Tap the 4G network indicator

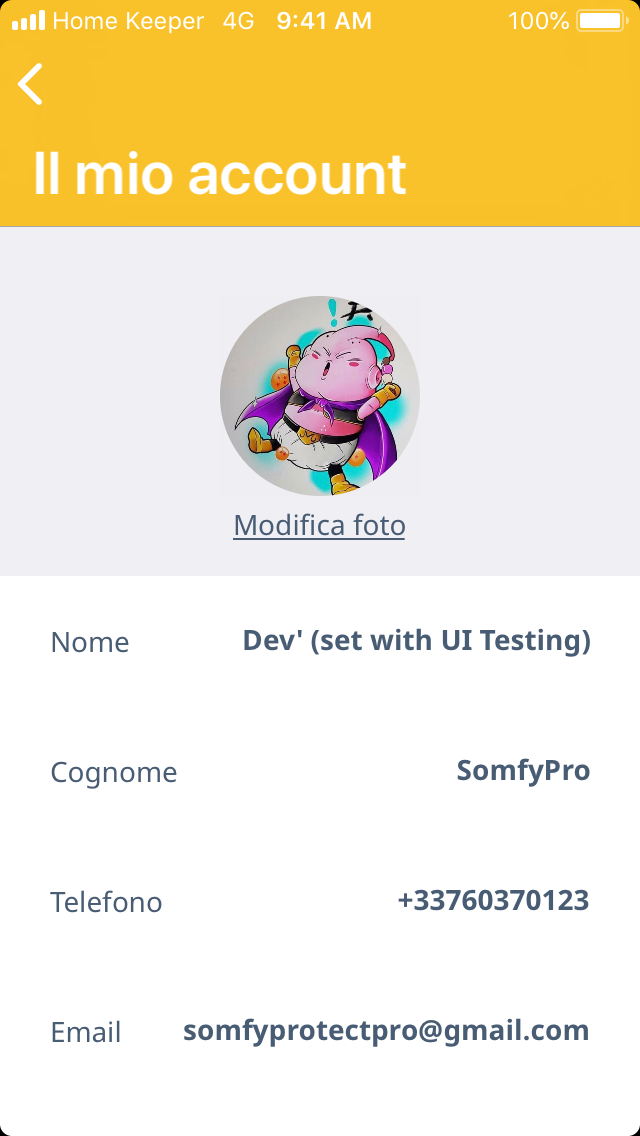238,21
